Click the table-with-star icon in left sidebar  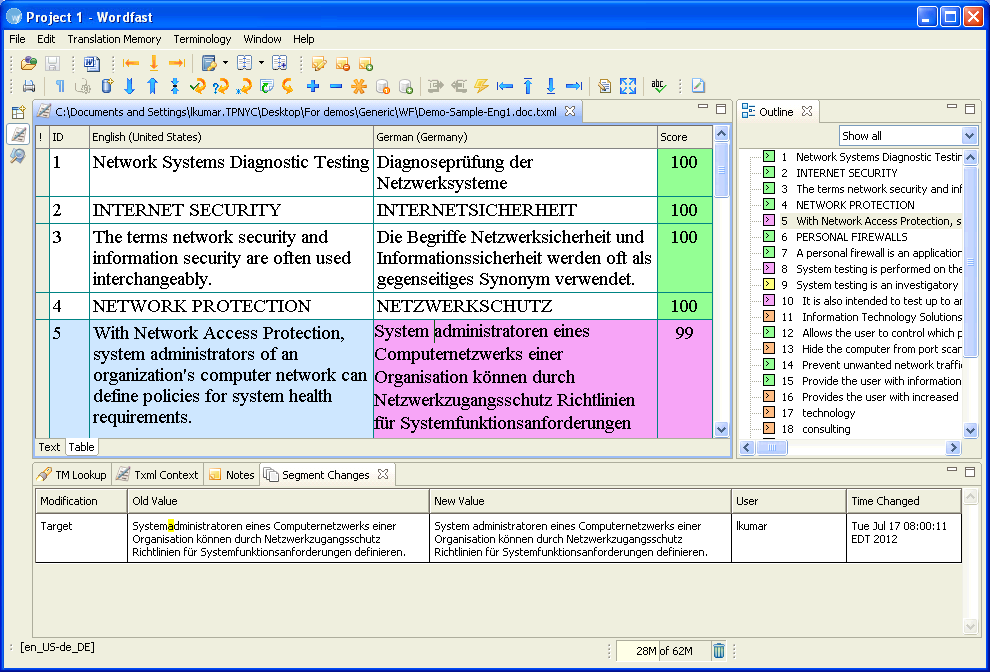coord(18,113)
